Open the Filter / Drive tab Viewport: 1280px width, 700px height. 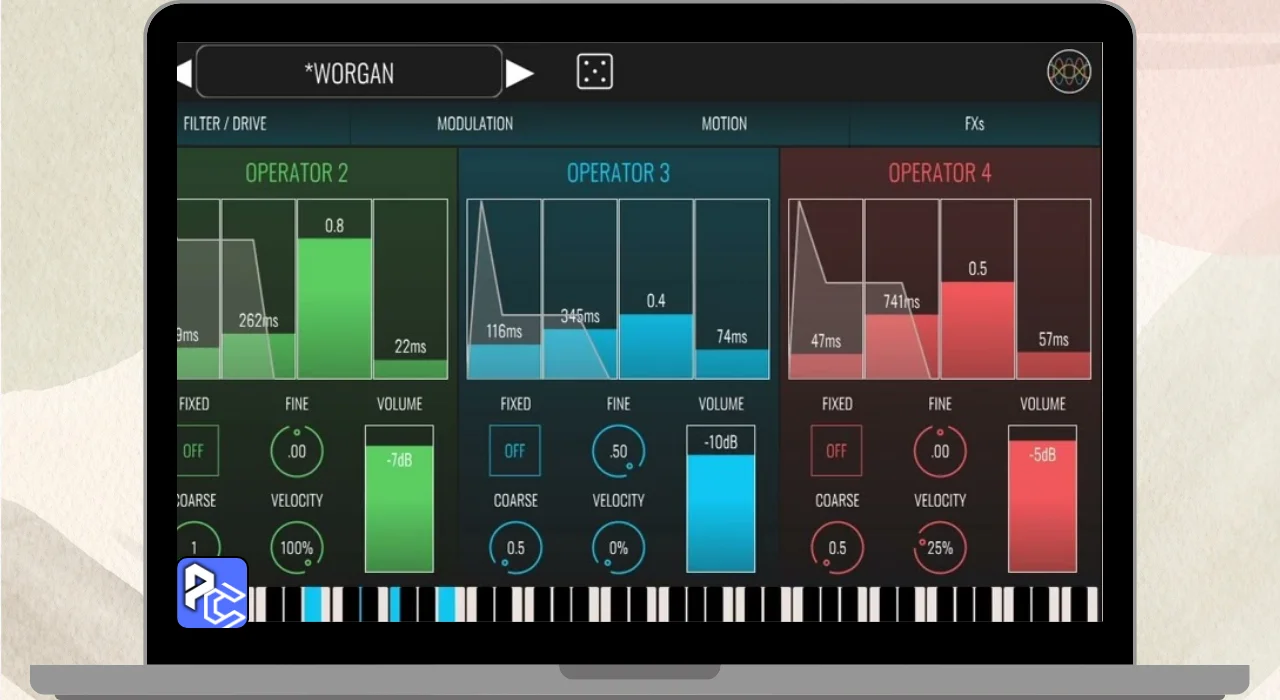[225, 124]
